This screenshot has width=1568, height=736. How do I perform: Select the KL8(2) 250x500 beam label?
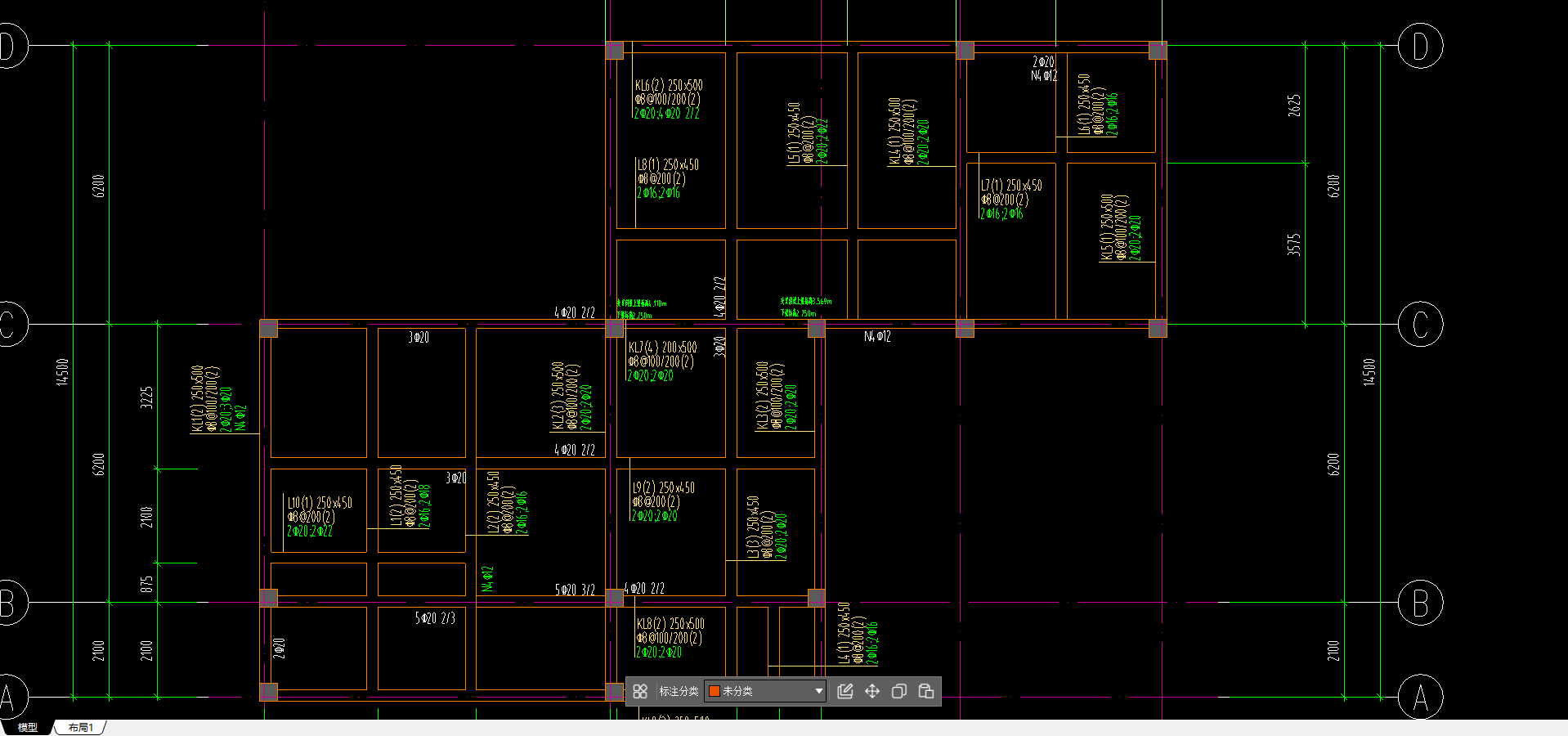pyautogui.click(x=670, y=624)
